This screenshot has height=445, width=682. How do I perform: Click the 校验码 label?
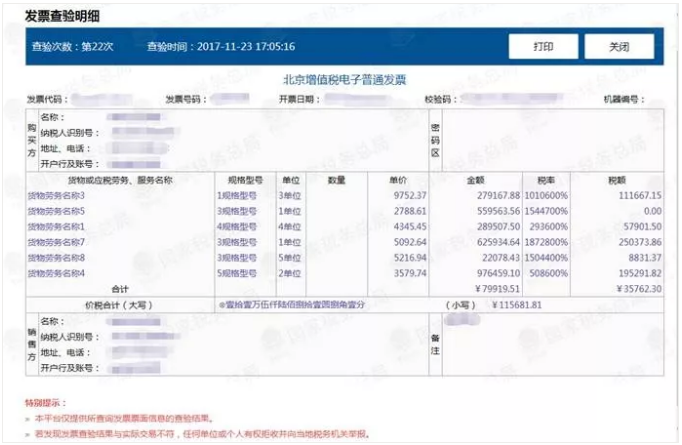441,100
